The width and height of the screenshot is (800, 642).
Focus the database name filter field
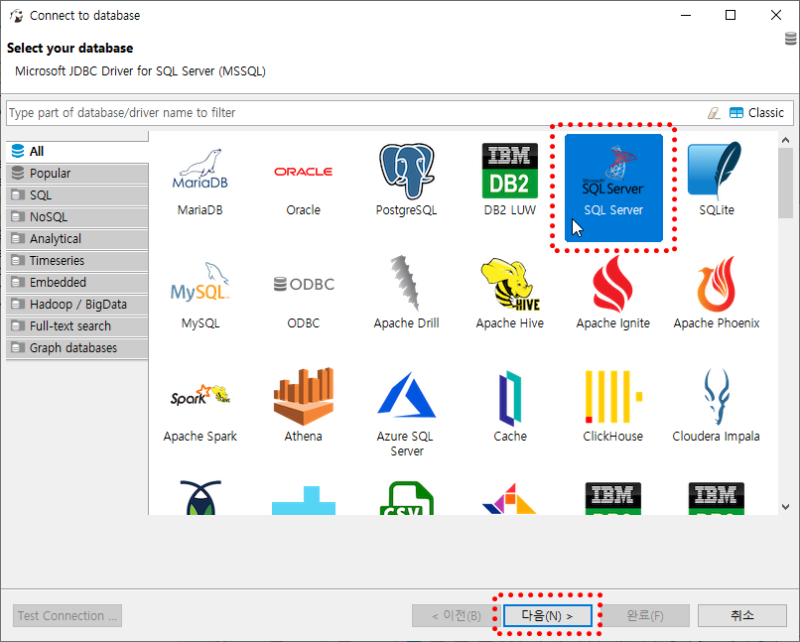pos(356,113)
